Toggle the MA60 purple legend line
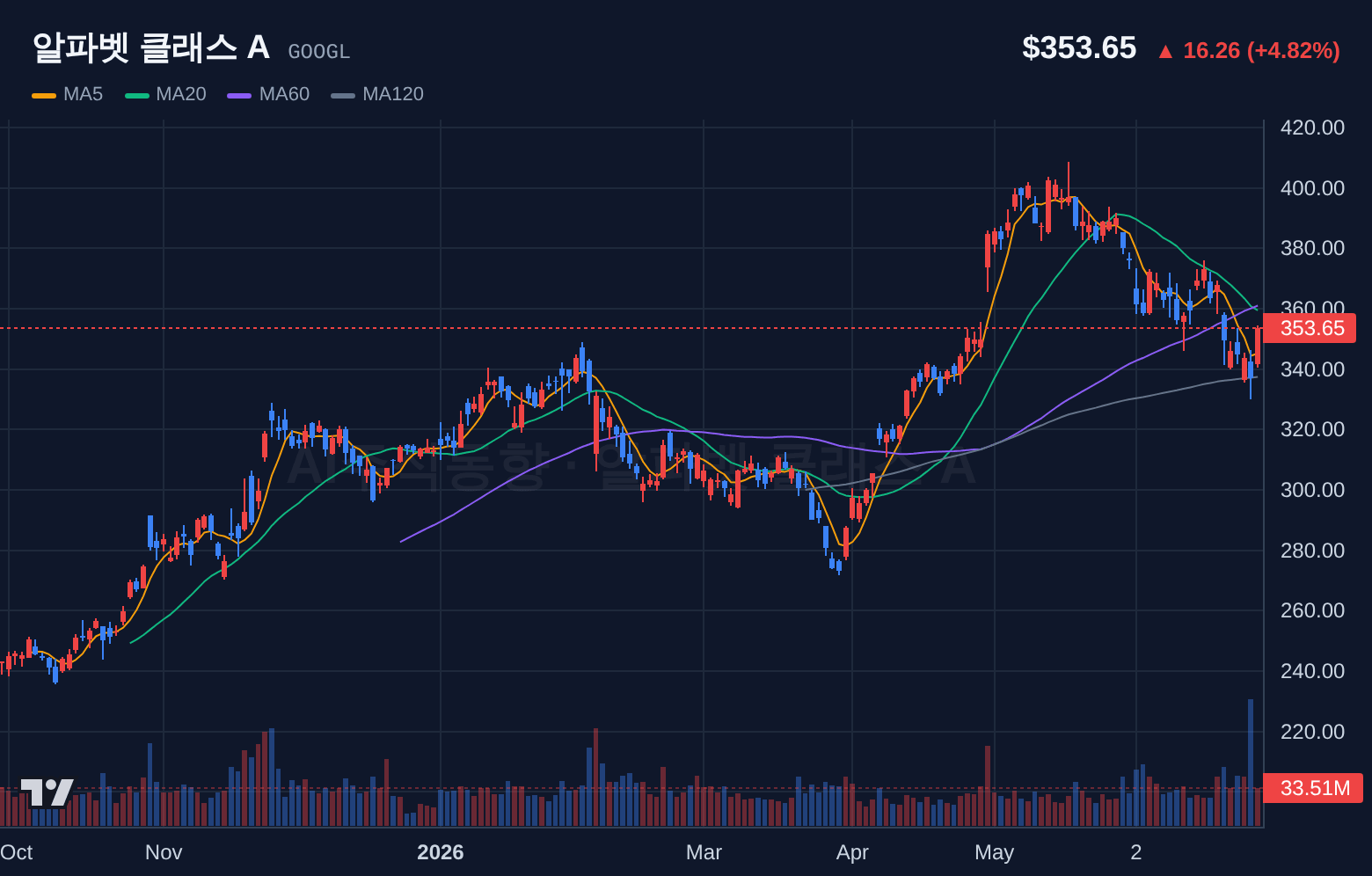The image size is (1372, 876). [239, 95]
